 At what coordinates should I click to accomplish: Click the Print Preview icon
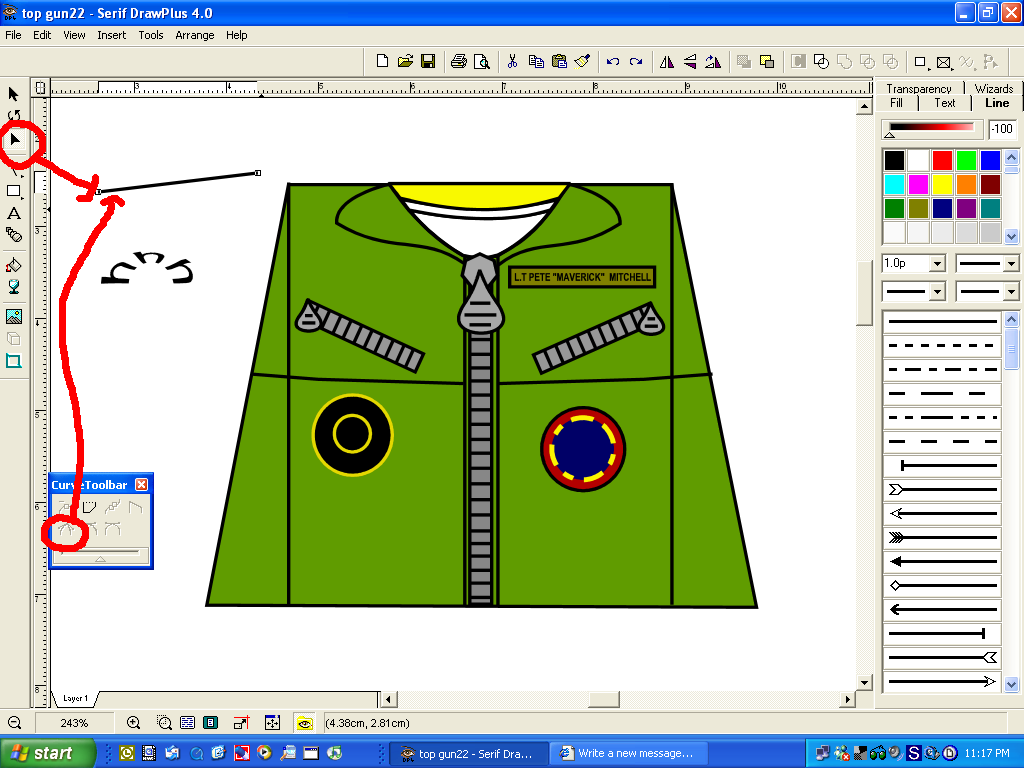(483, 61)
